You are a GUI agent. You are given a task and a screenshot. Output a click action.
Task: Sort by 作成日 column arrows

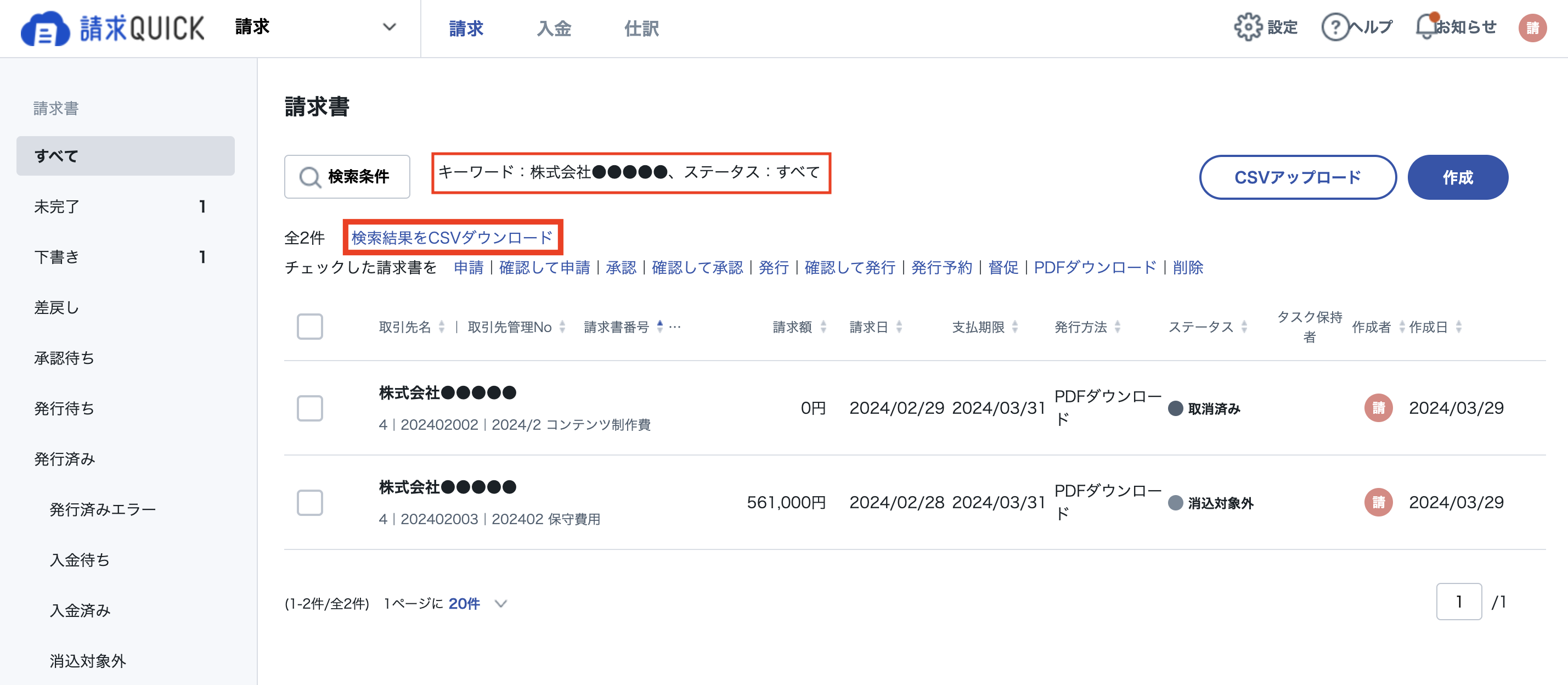(1458, 327)
